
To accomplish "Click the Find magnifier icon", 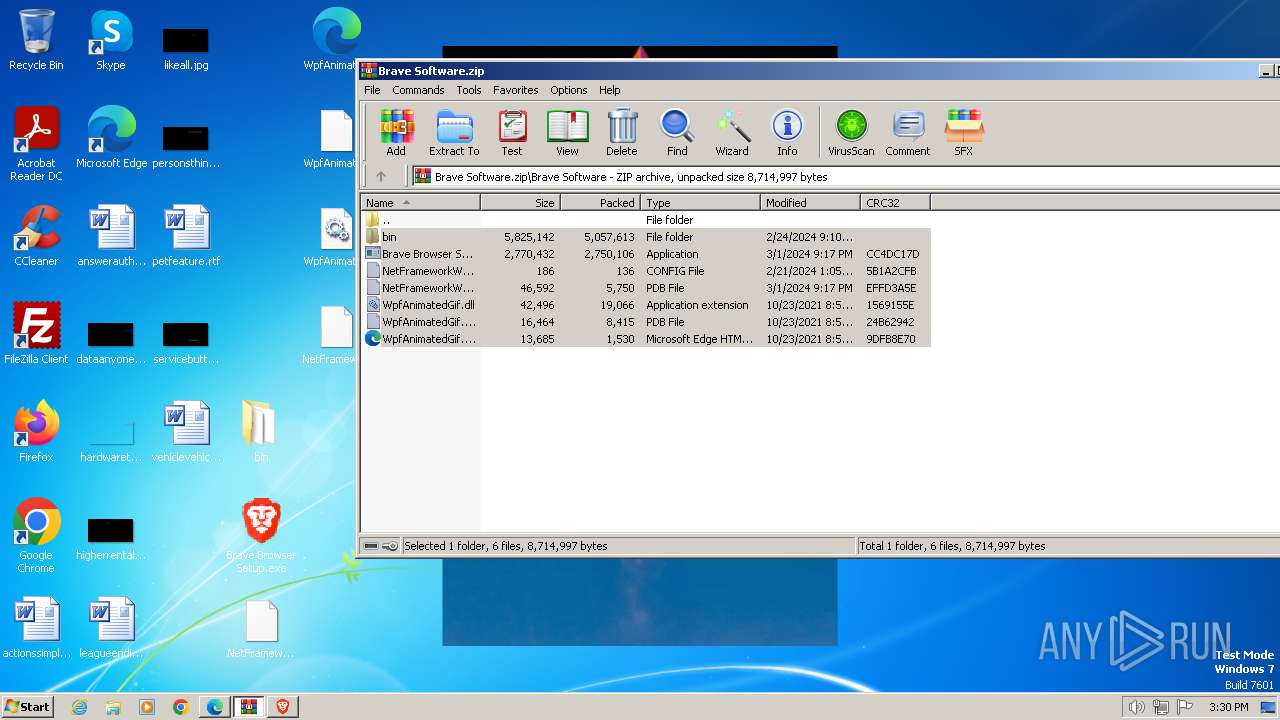I will (677, 133).
